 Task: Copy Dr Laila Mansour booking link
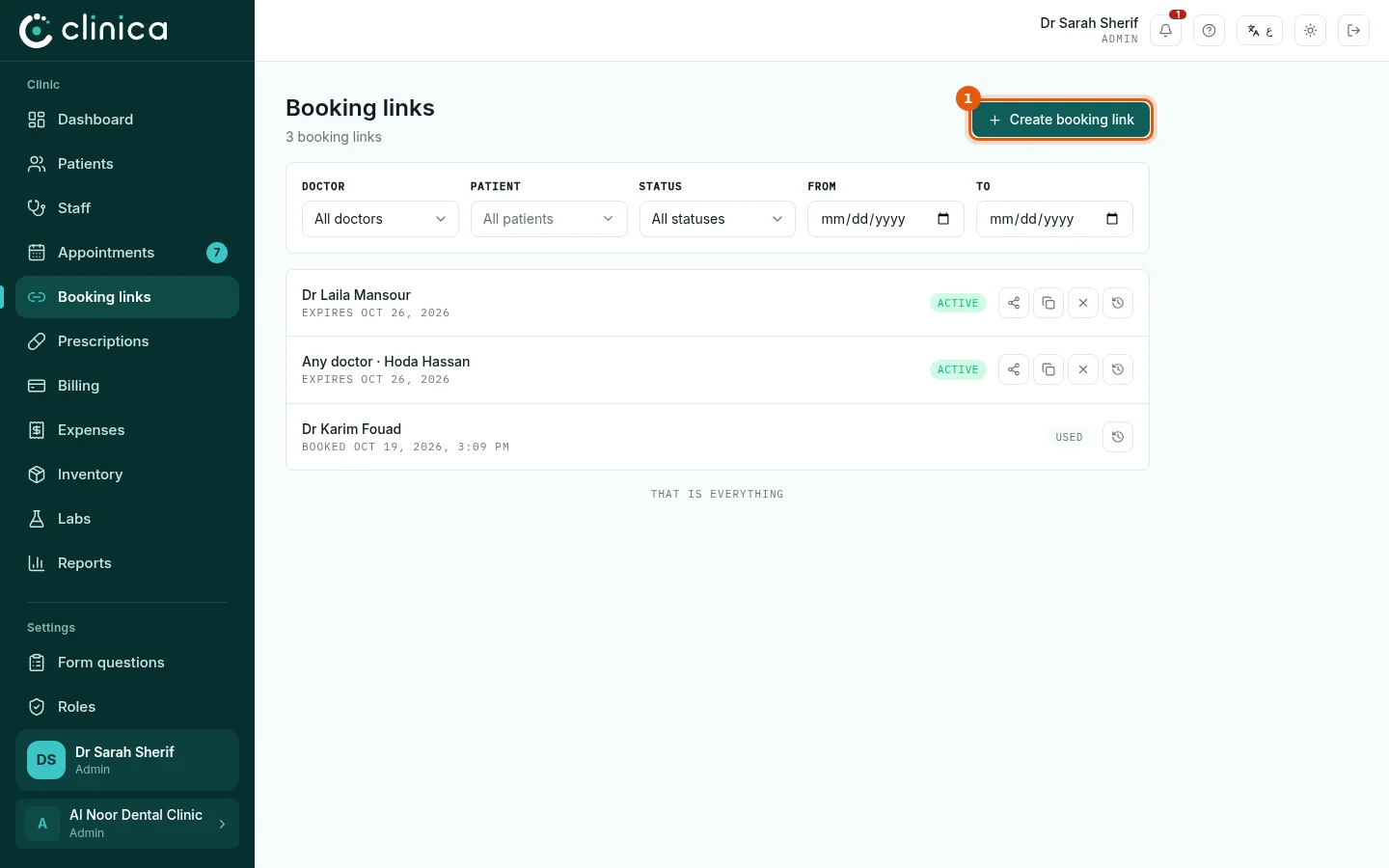(x=1049, y=303)
